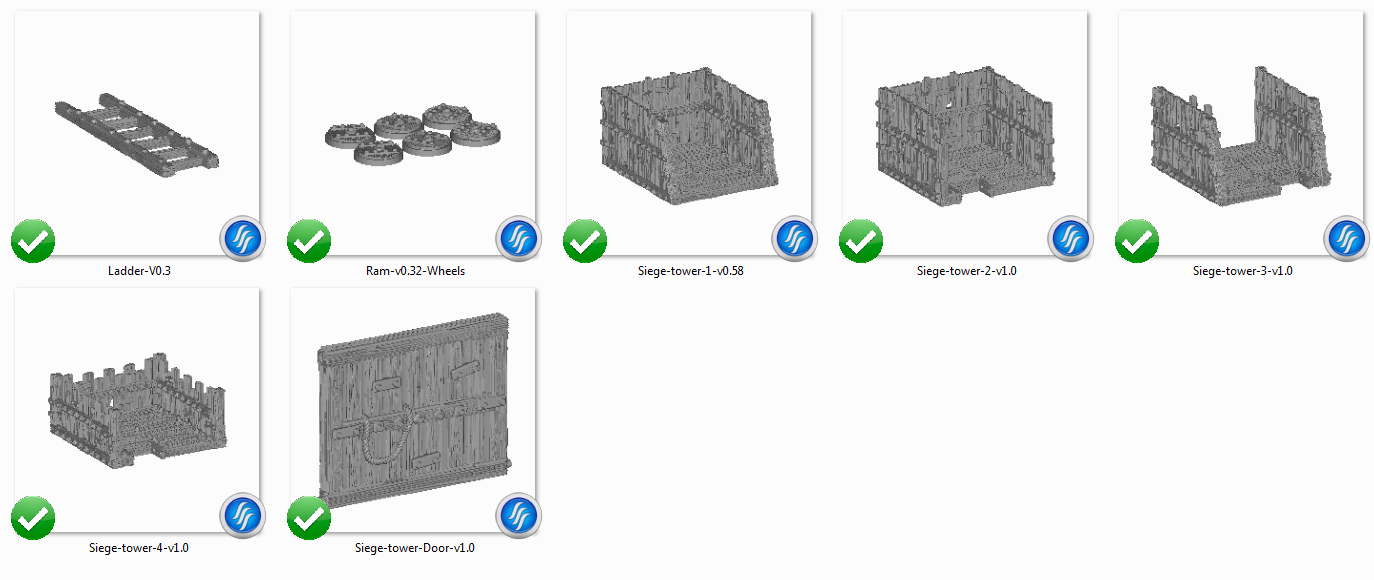Click the file name Ram-v0.32-Wheels

pos(415,271)
